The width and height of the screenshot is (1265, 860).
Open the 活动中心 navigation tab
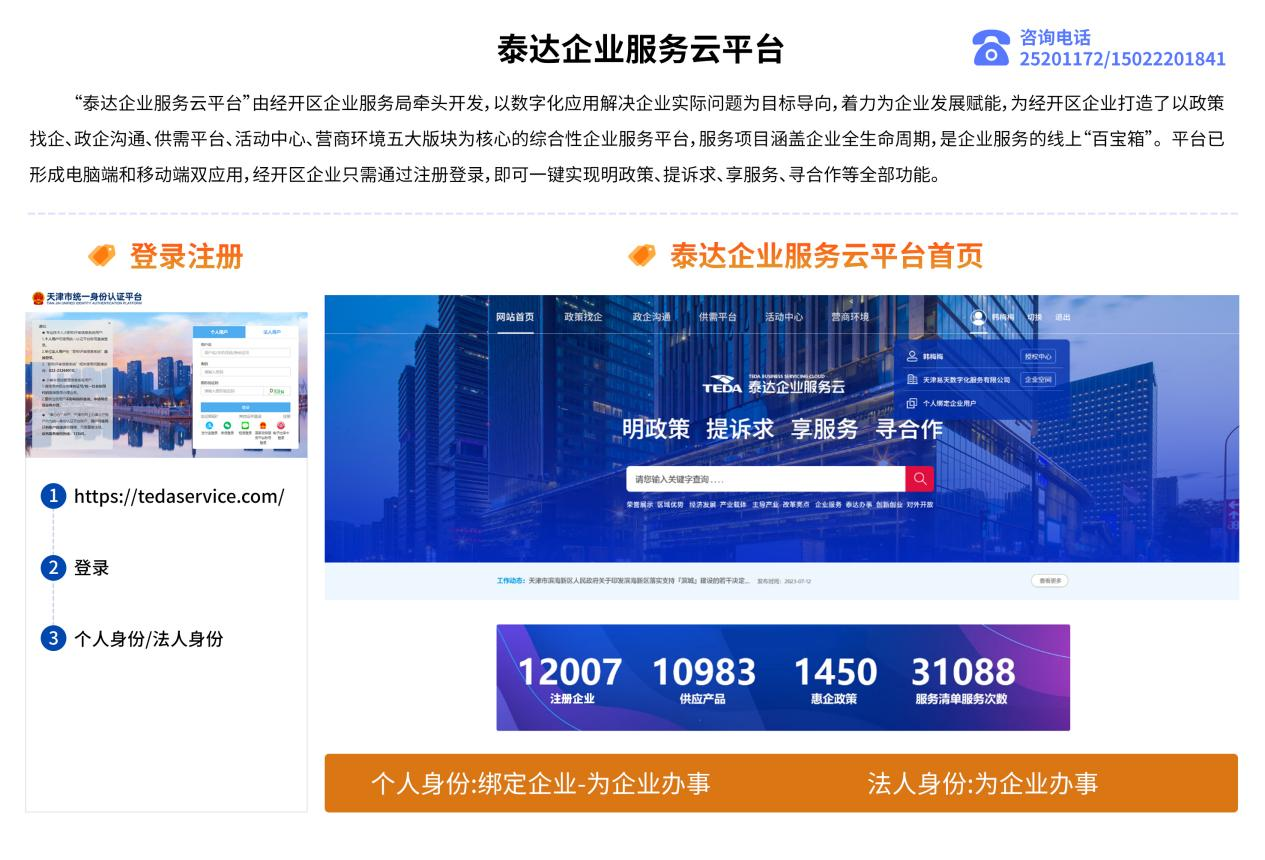coord(784,317)
